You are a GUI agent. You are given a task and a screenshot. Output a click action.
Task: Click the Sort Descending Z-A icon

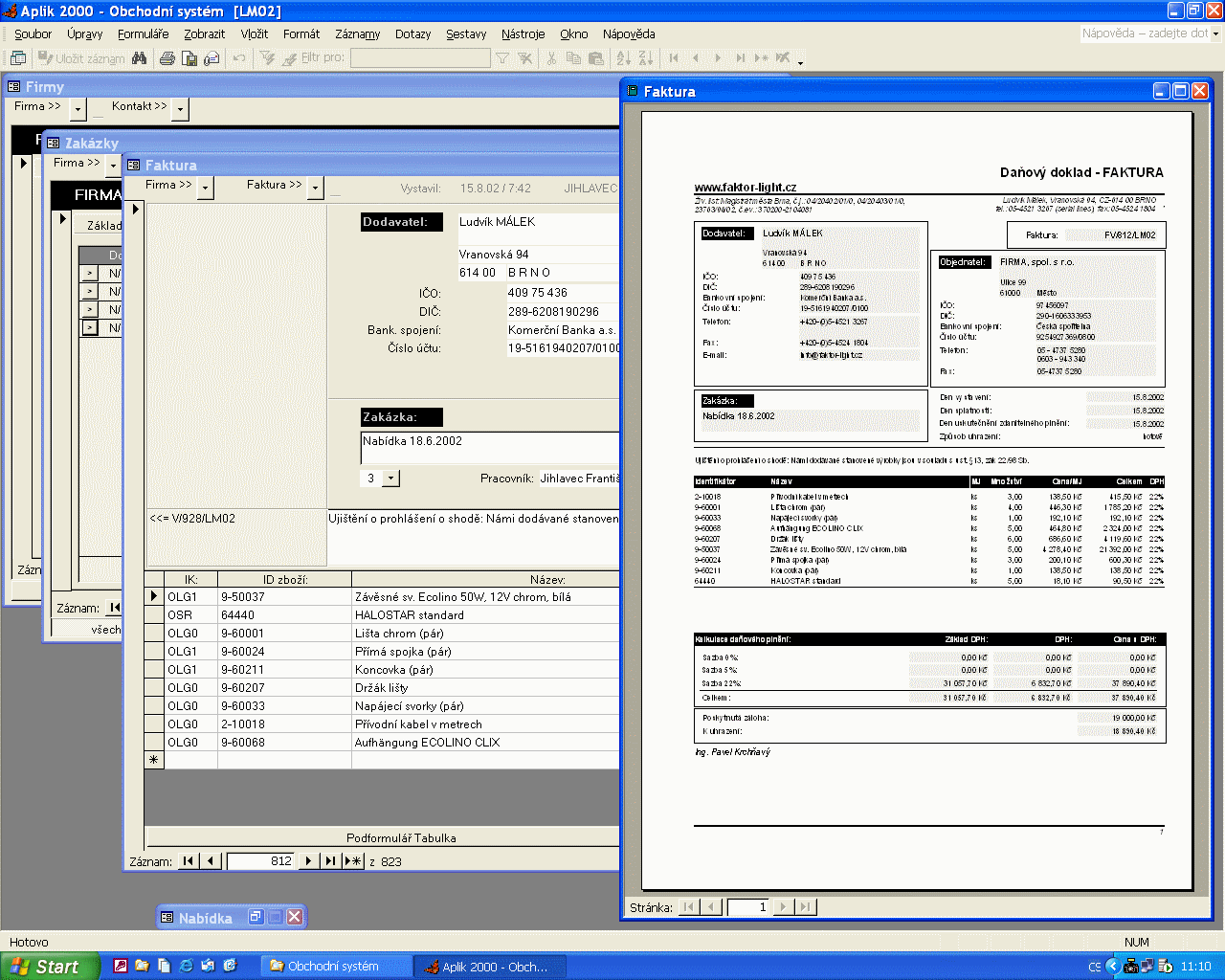click(x=646, y=58)
